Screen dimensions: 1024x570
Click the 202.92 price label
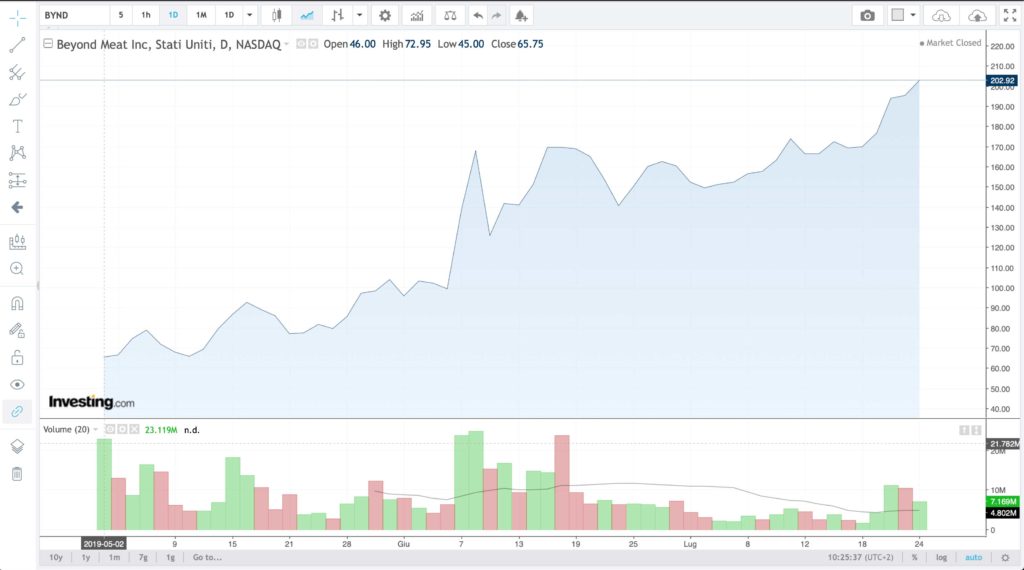click(x=1002, y=81)
